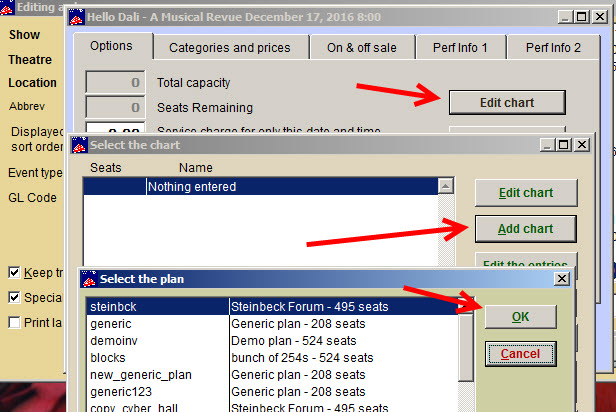This screenshot has height=412, width=616.
Task: Select the generic plan row
Action: 272,324
